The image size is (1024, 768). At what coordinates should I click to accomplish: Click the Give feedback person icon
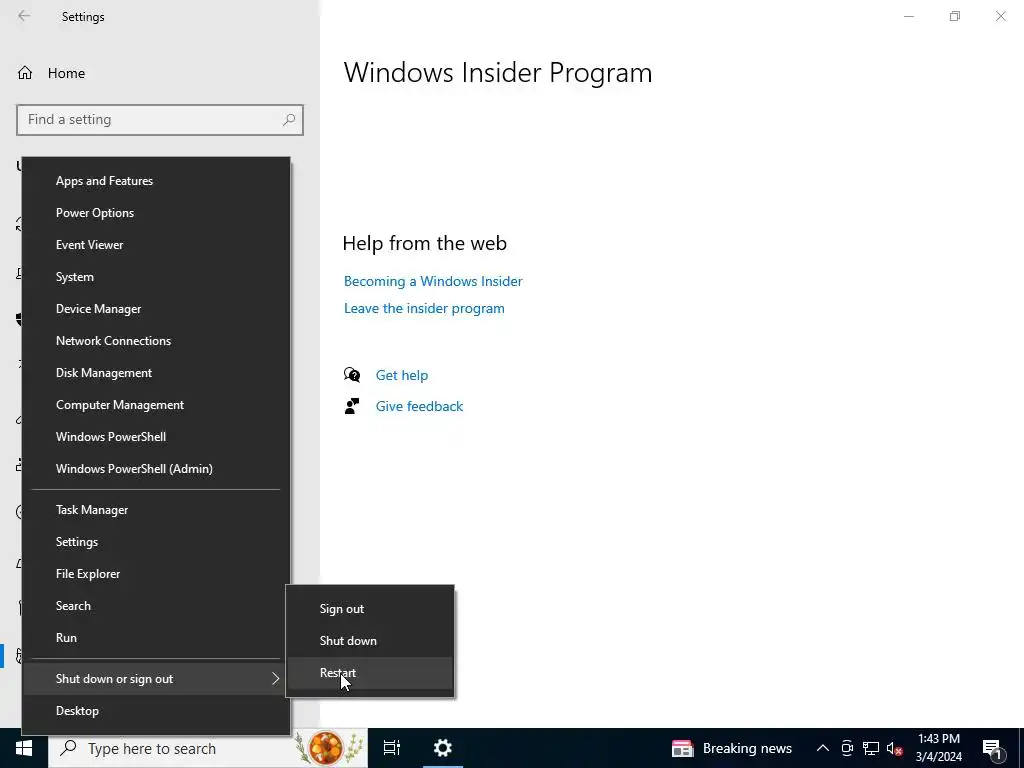coord(352,406)
